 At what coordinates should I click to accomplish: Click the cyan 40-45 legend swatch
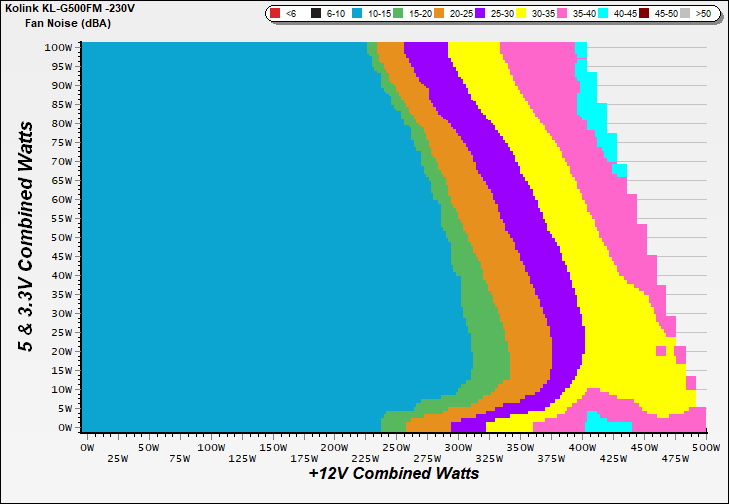[x=602, y=13]
